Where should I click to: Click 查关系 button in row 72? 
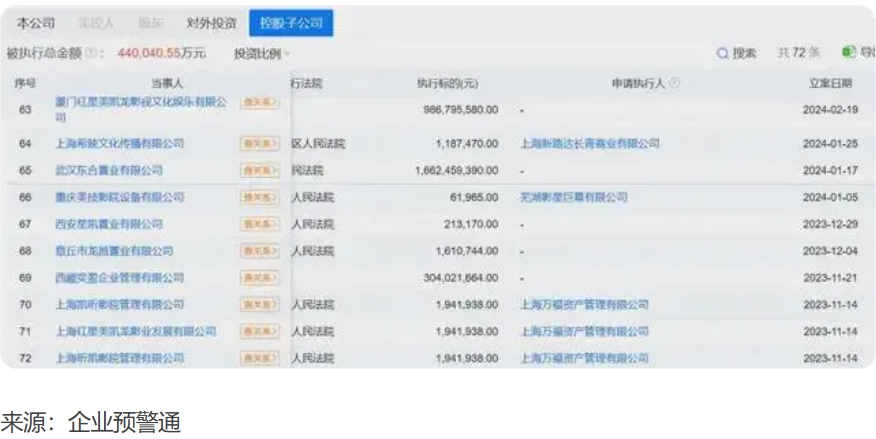260,358
